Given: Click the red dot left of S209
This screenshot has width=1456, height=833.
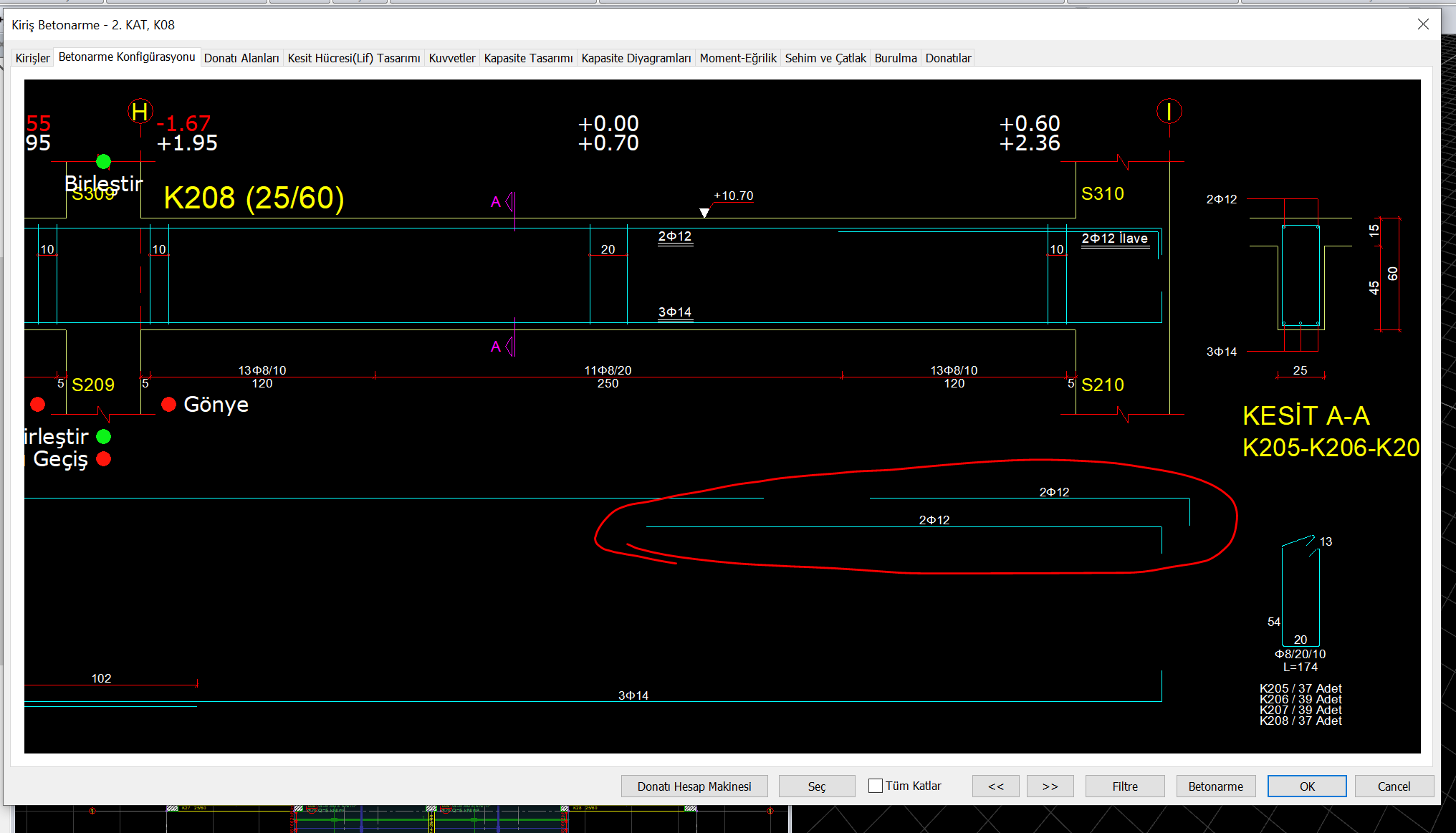Looking at the screenshot, I should tap(38, 405).
